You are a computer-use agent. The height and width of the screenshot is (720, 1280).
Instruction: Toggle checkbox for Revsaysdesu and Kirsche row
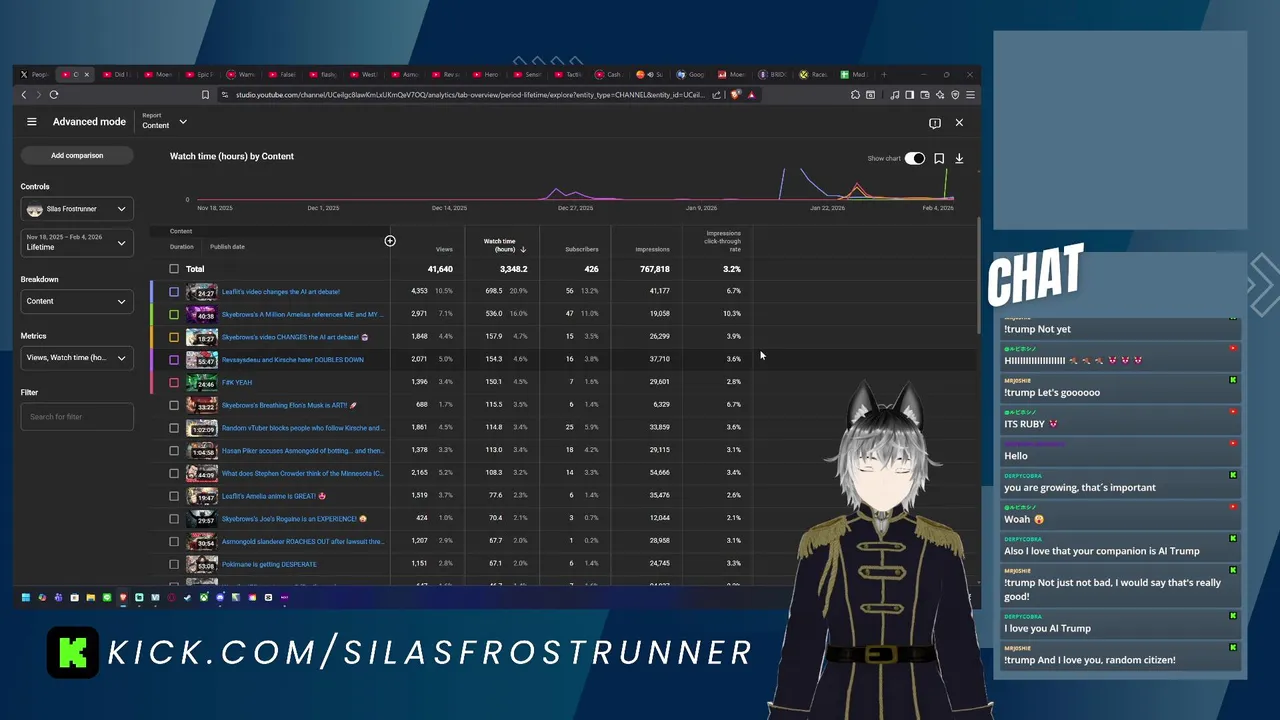click(x=174, y=360)
